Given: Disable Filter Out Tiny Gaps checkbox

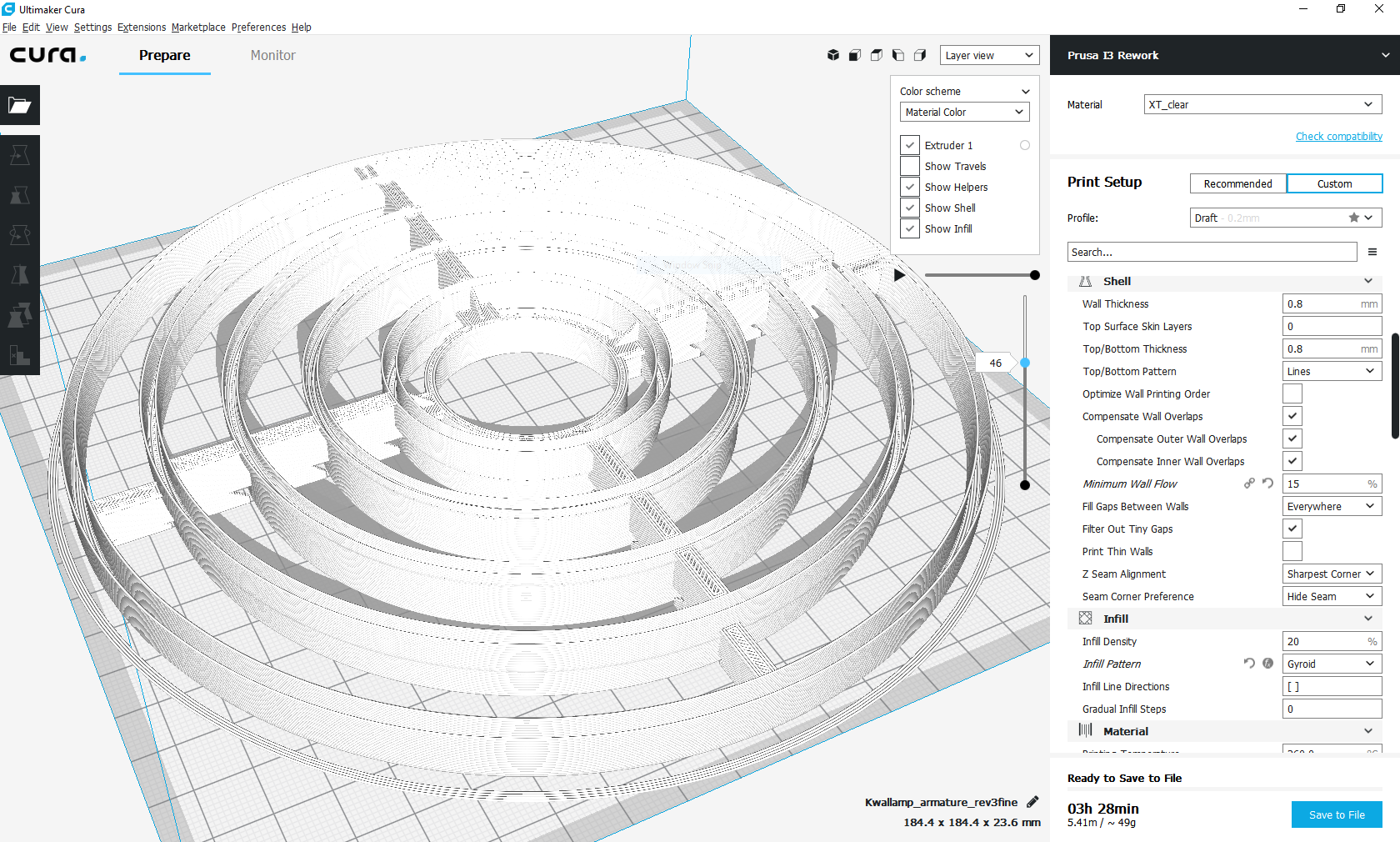Looking at the screenshot, I should pyautogui.click(x=1292, y=529).
